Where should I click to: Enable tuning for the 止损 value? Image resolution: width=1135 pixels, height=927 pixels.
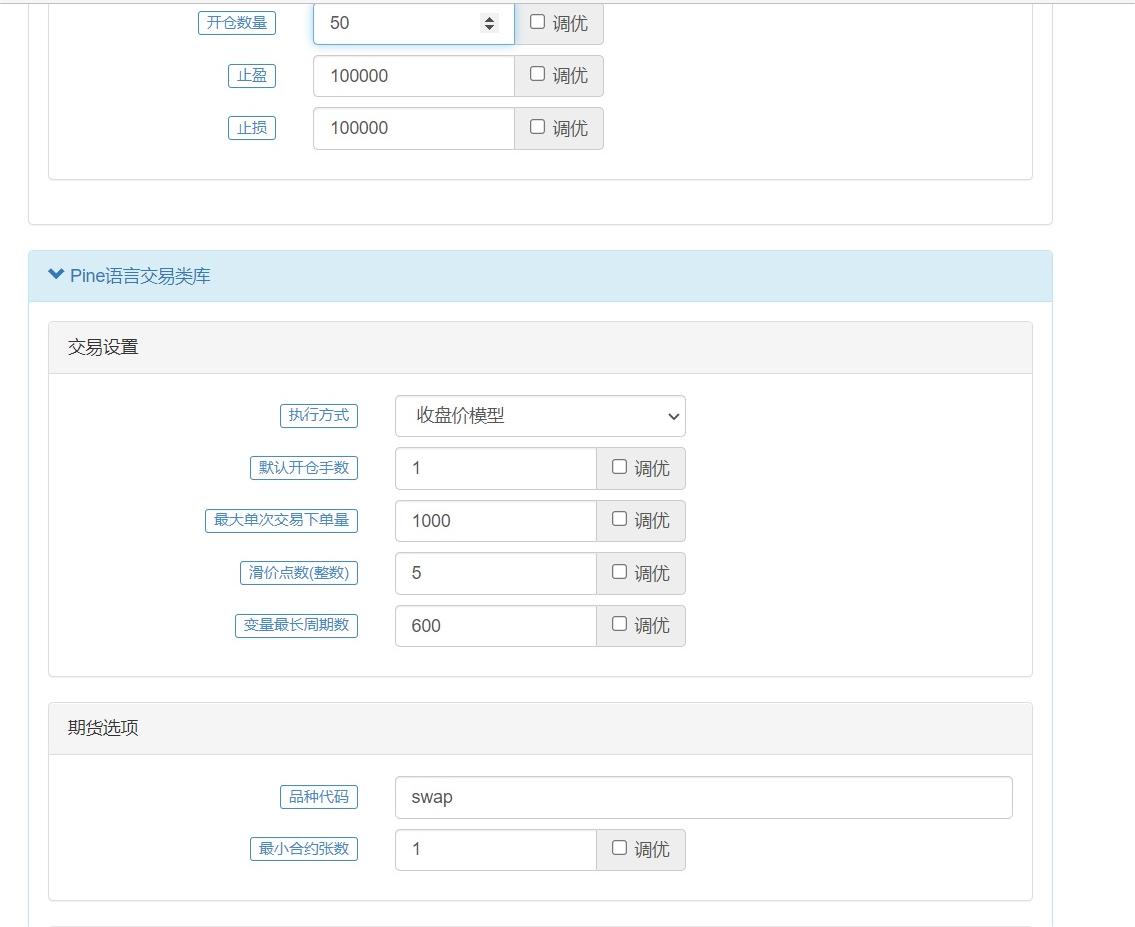pyautogui.click(x=538, y=128)
